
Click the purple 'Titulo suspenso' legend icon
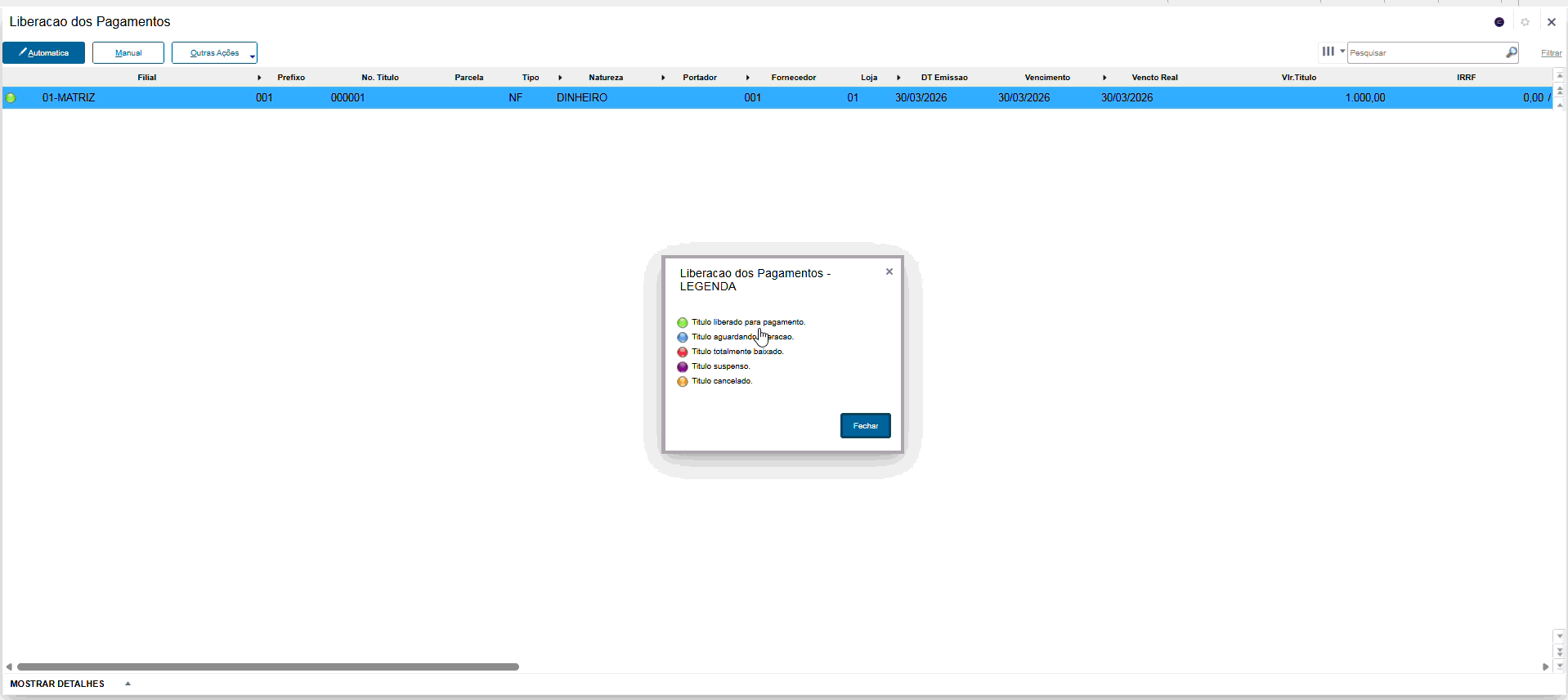[683, 366]
